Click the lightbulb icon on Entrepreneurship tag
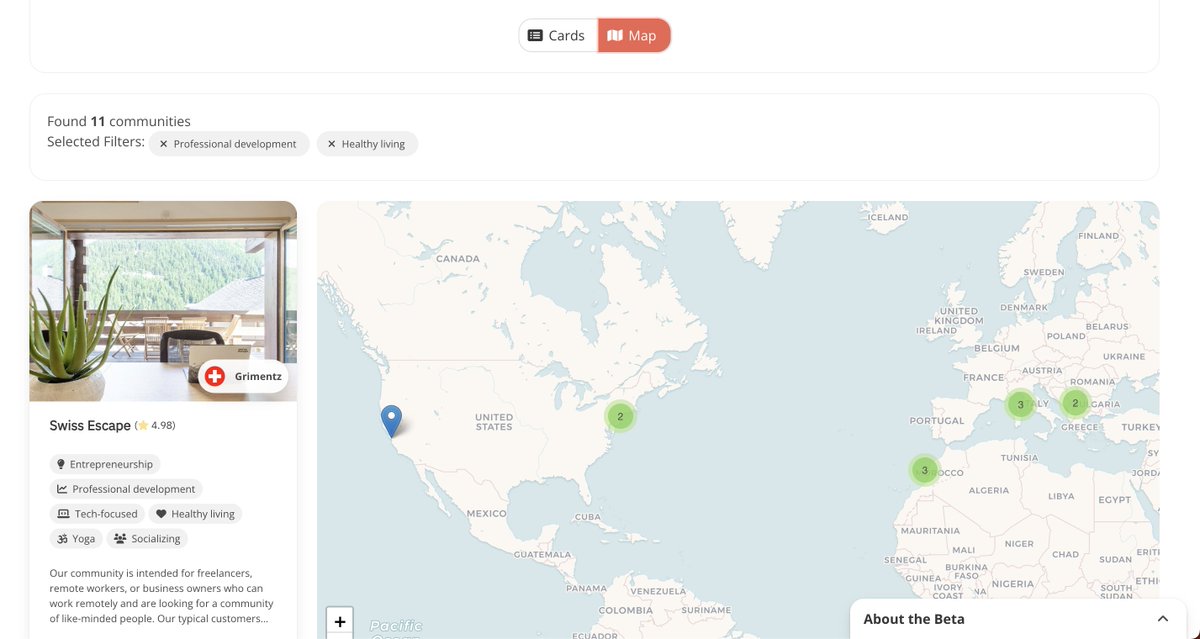This screenshot has height=639, width=1200. (x=61, y=464)
